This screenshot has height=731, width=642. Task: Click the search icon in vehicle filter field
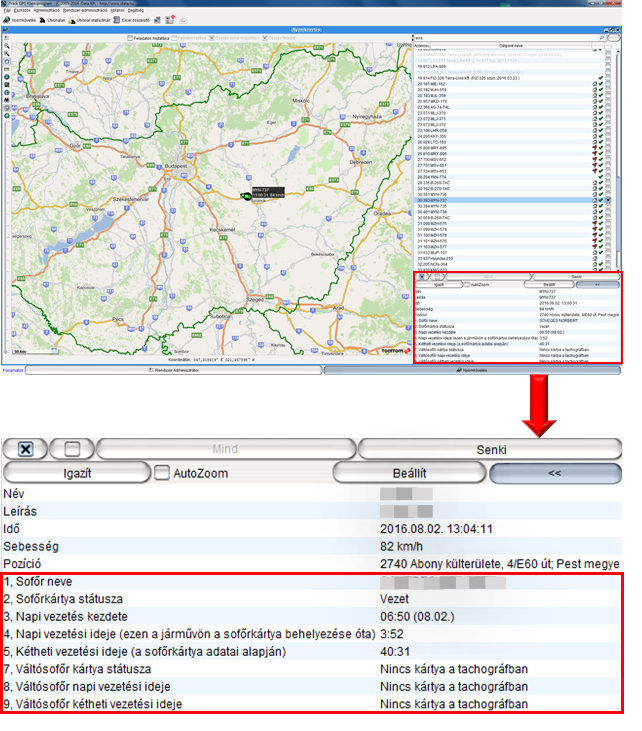[x=601, y=38]
